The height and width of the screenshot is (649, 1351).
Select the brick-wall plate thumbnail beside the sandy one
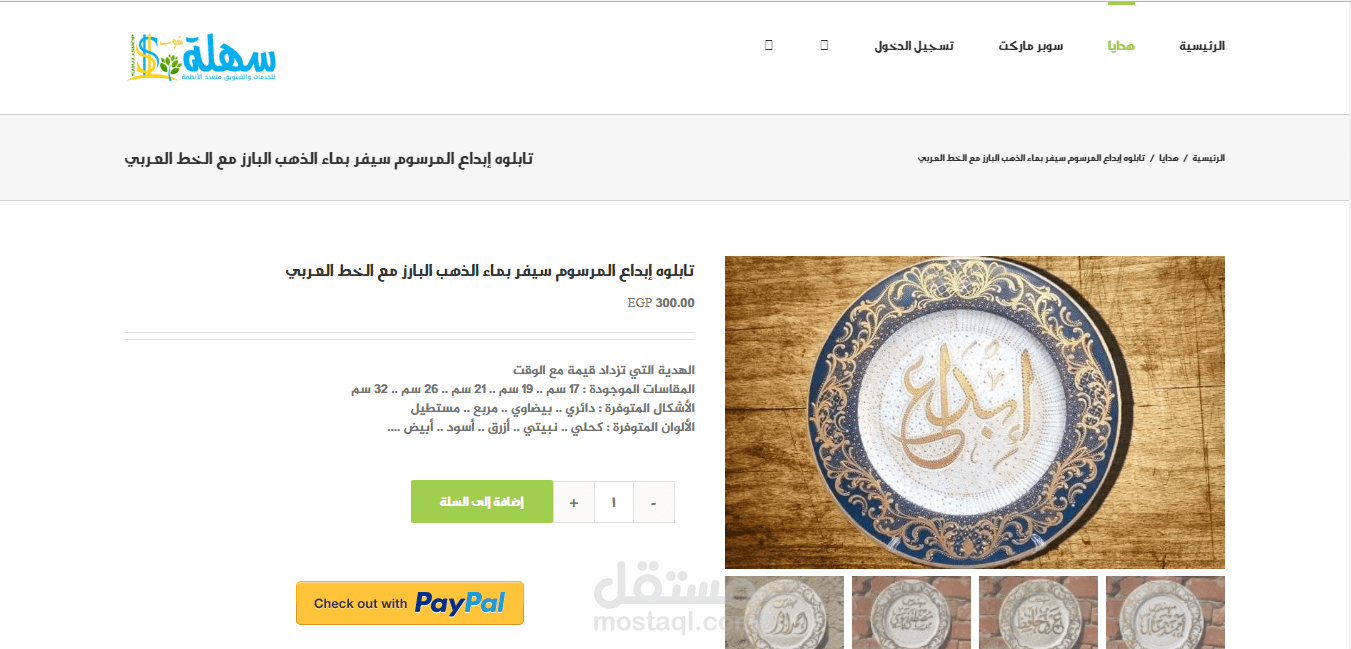pyautogui.click(x=911, y=612)
